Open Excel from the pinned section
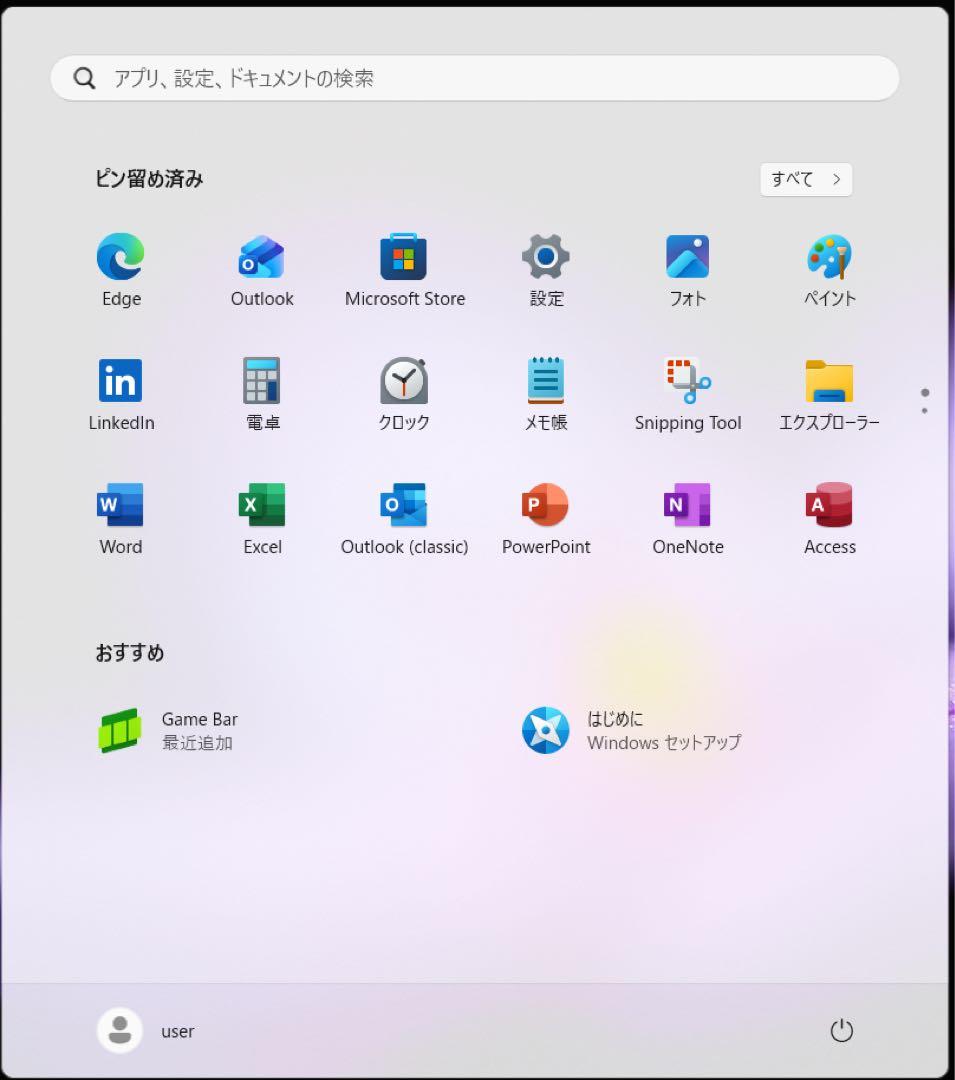 262,505
